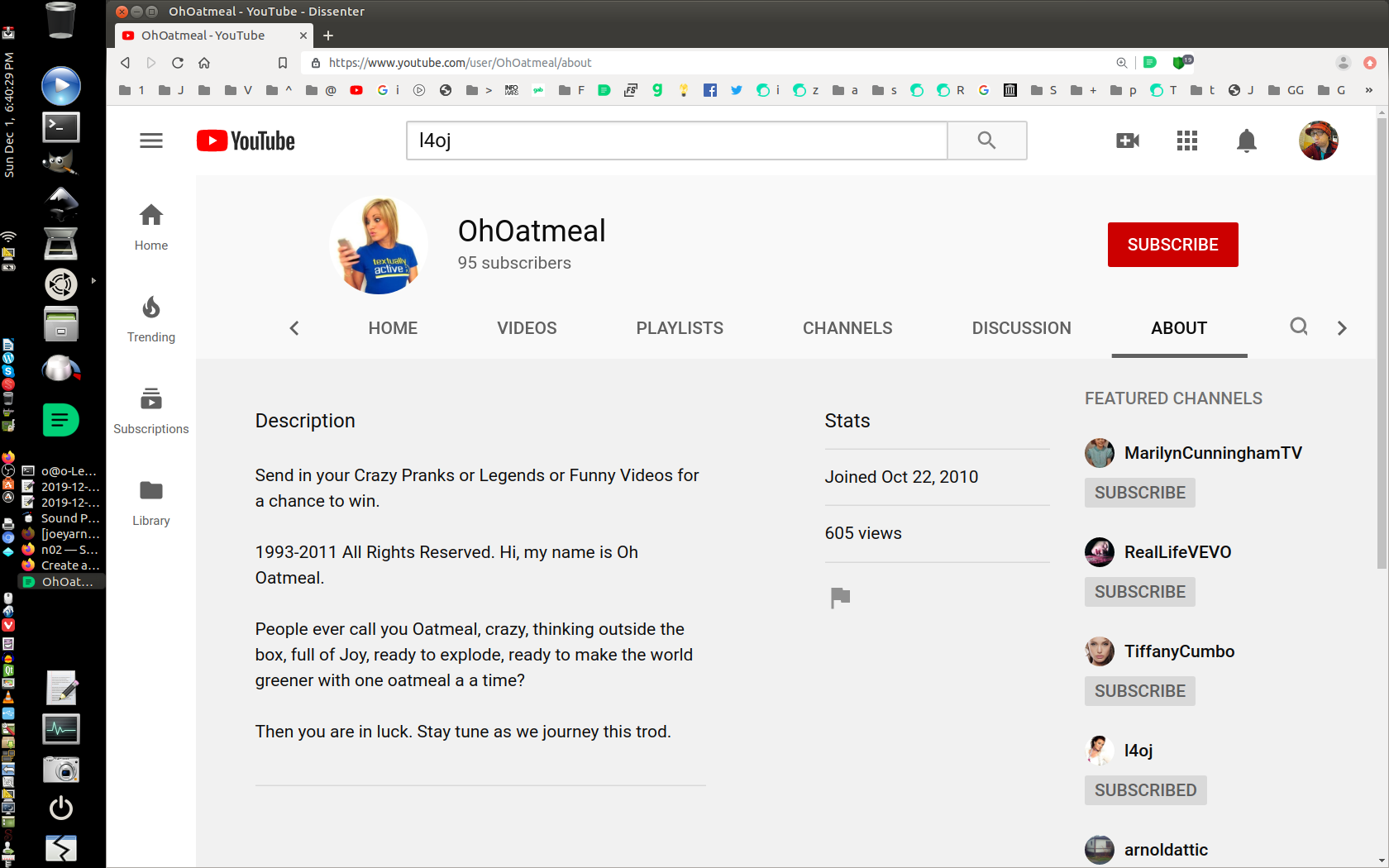Select the ABOUT channel tab

[x=1179, y=328]
